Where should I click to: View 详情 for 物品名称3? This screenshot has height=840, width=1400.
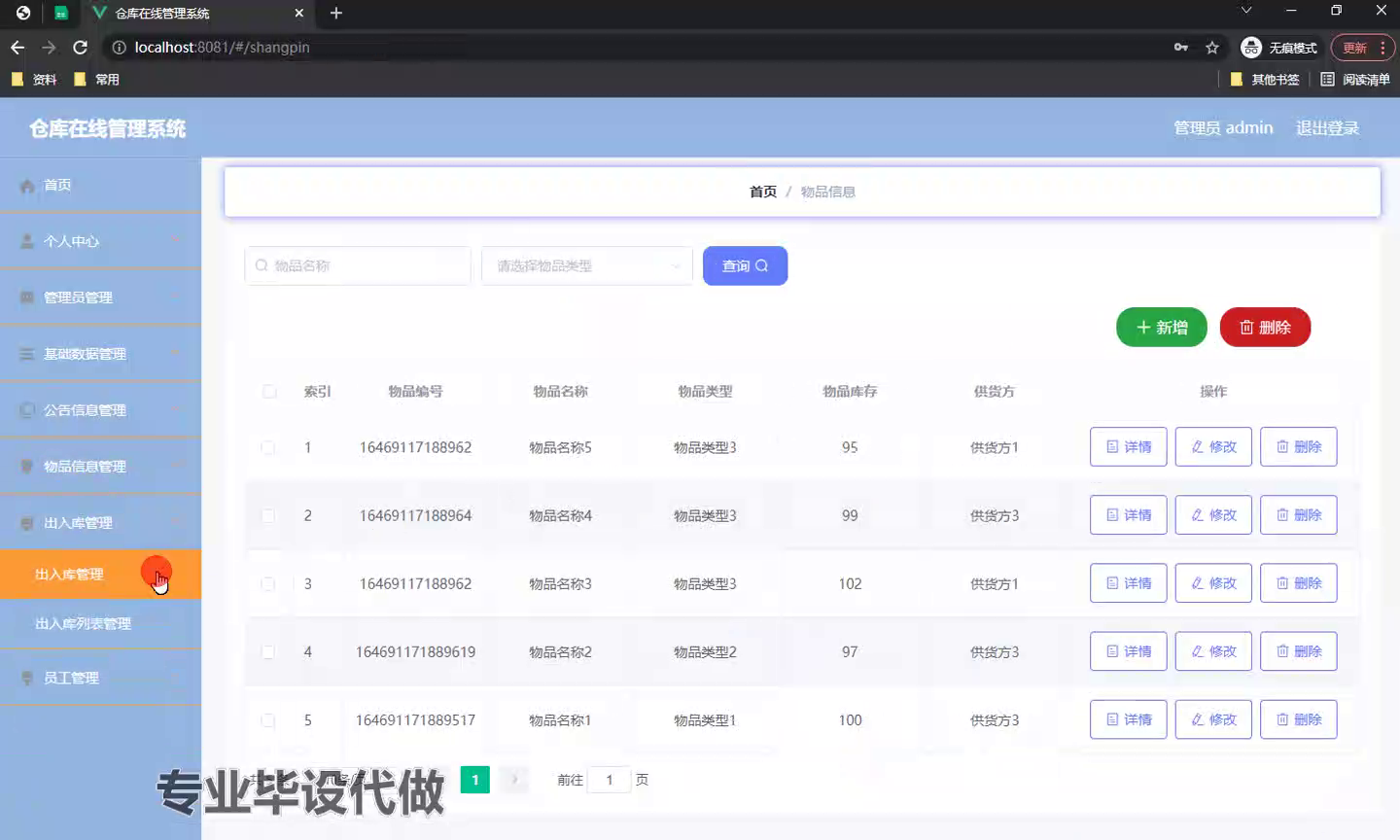point(1129,583)
